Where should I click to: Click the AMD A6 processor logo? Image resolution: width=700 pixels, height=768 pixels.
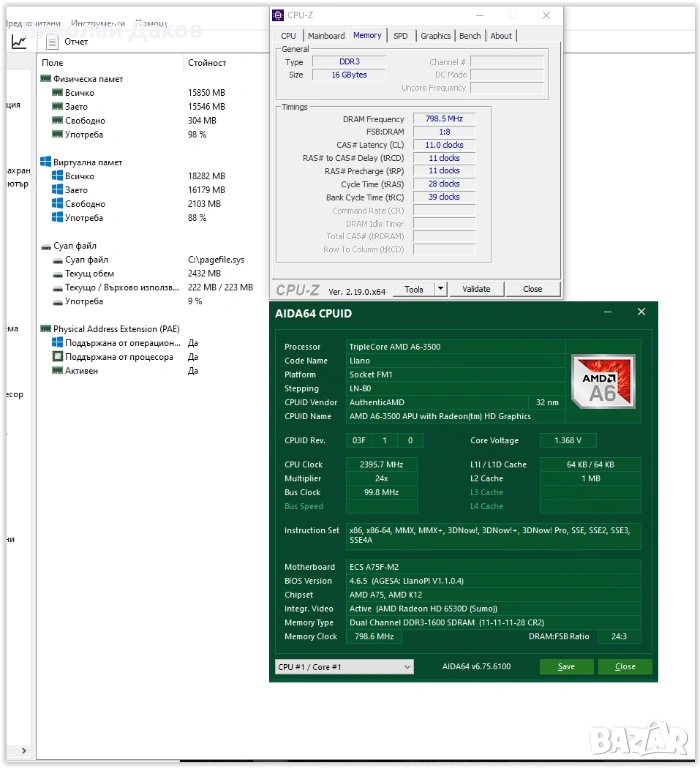click(x=601, y=382)
